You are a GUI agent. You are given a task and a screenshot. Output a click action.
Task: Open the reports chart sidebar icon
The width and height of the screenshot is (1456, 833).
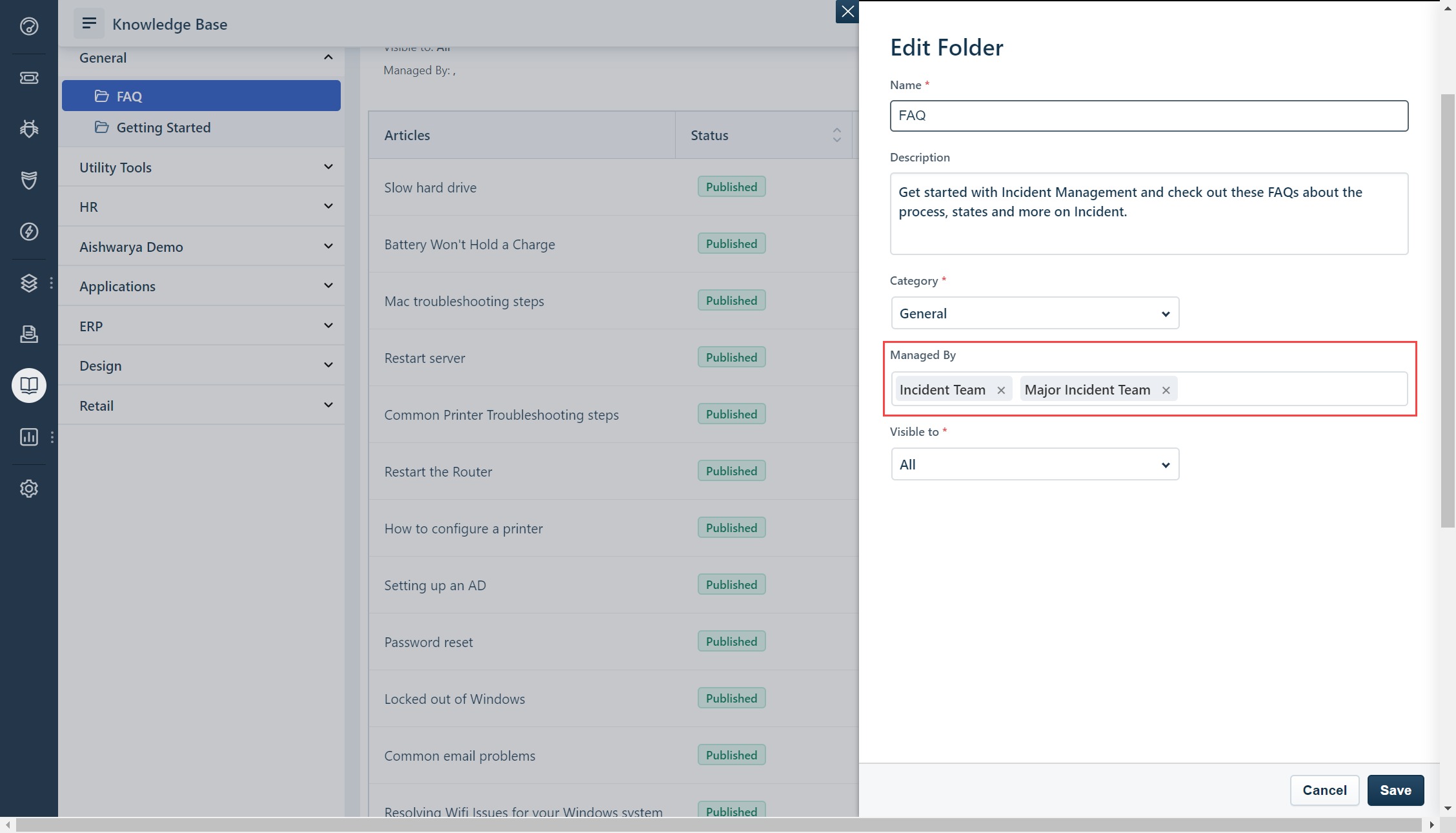(x=29, y=437)
